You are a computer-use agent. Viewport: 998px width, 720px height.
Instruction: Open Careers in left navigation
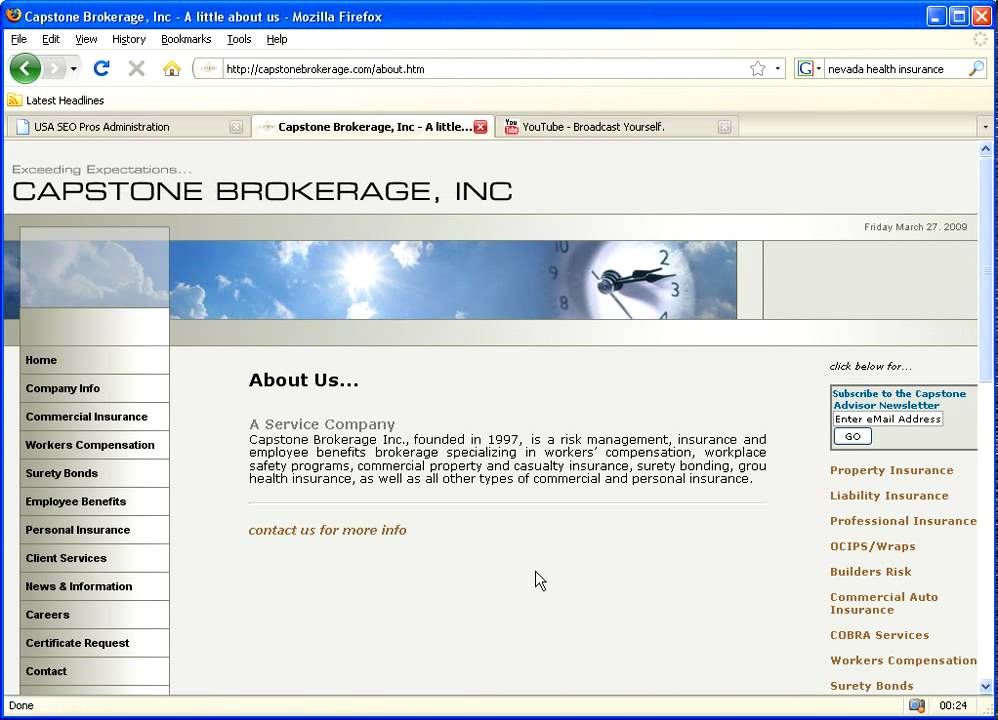95,614
